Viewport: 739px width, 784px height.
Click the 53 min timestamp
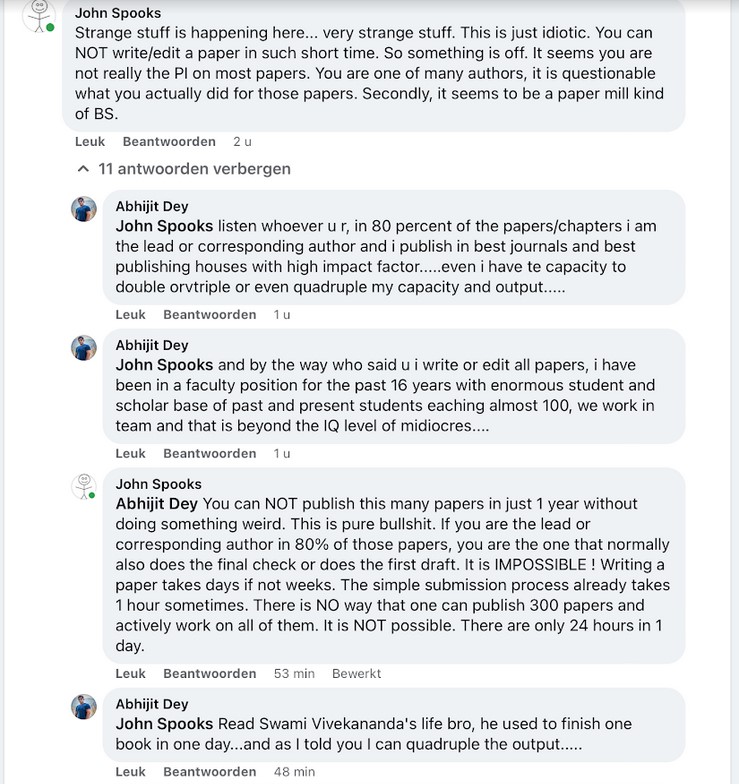pyautogui.click(x=294, y=674)
